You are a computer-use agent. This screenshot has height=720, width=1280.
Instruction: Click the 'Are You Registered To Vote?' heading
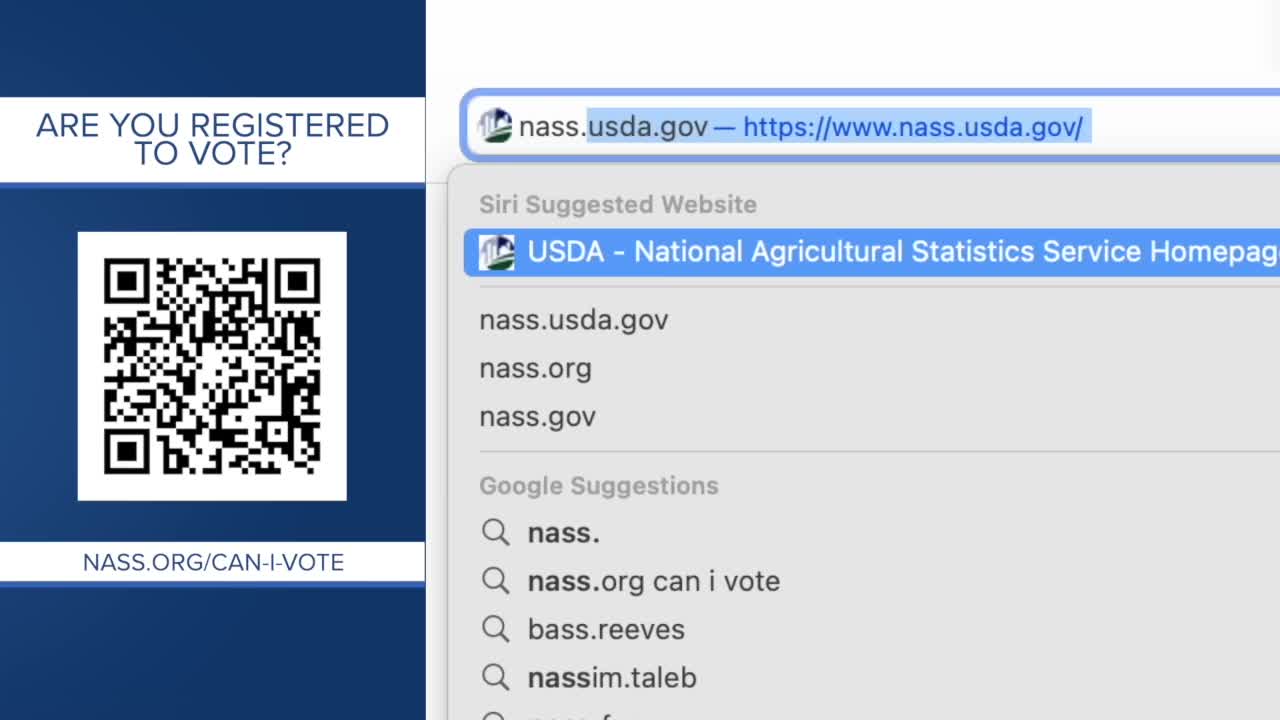click(212, 139)
